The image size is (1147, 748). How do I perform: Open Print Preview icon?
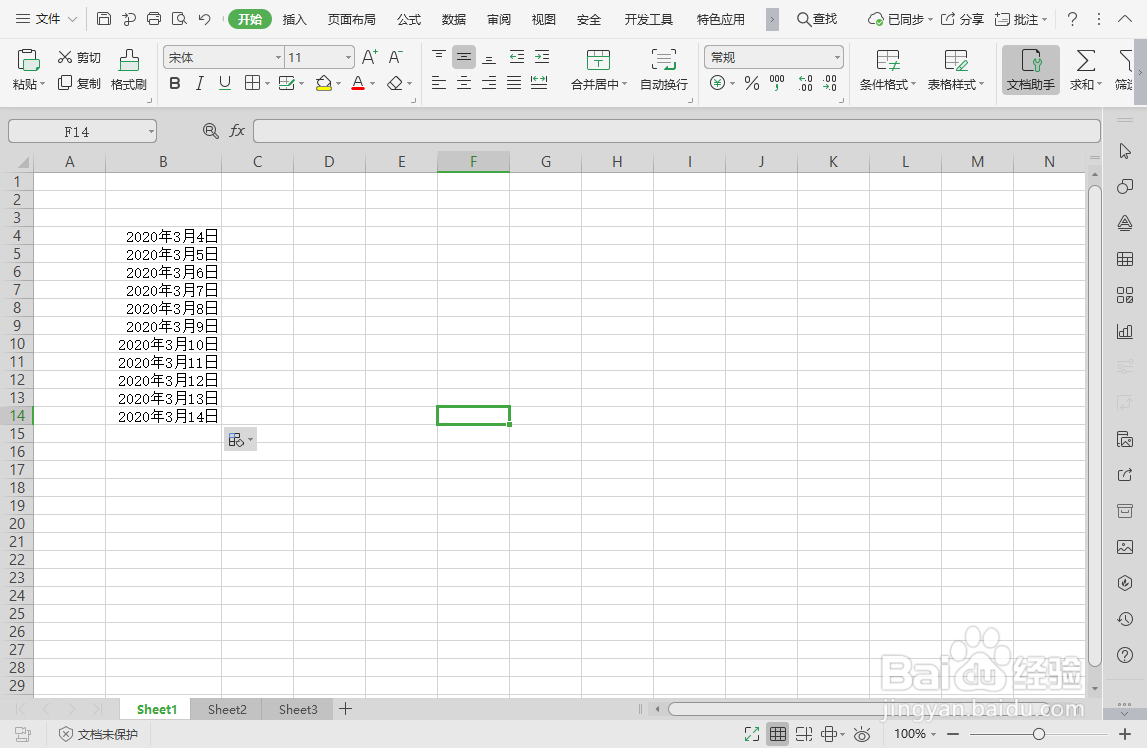[x=179, y=19]
